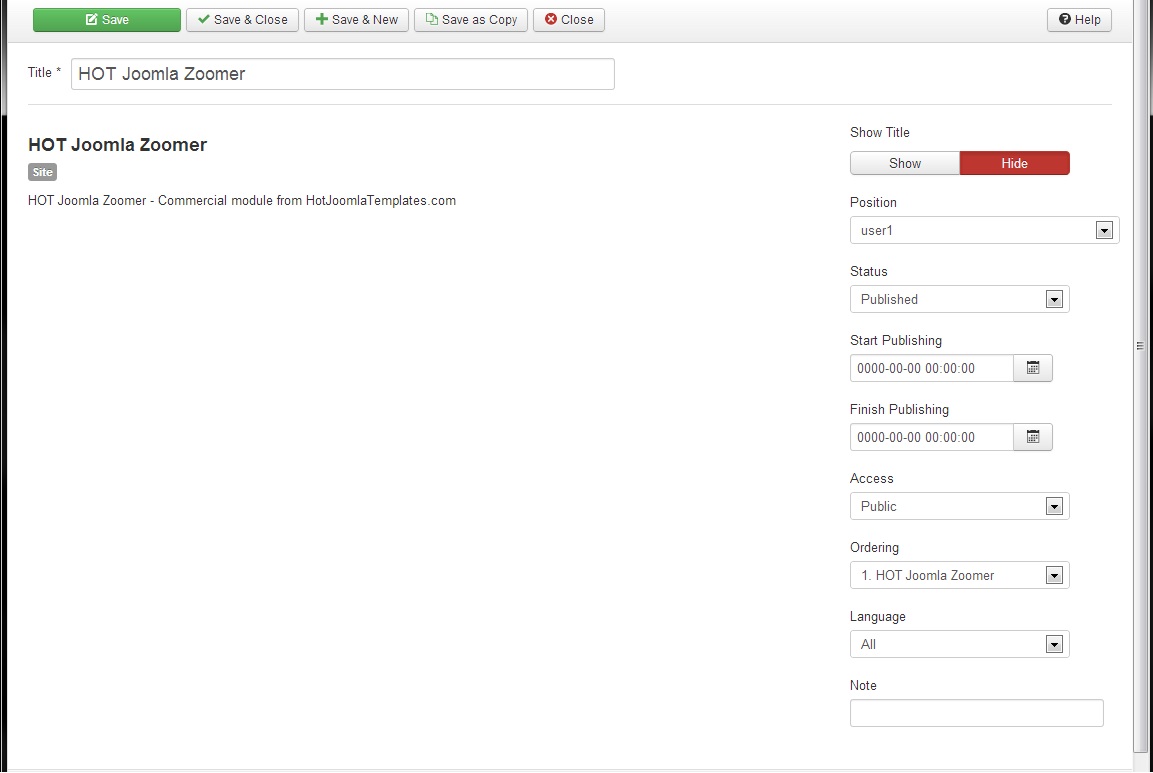Open the Status dropdown showing Published
The height and width of the screenshot is (773, 1153).
(x=960, y=299)
